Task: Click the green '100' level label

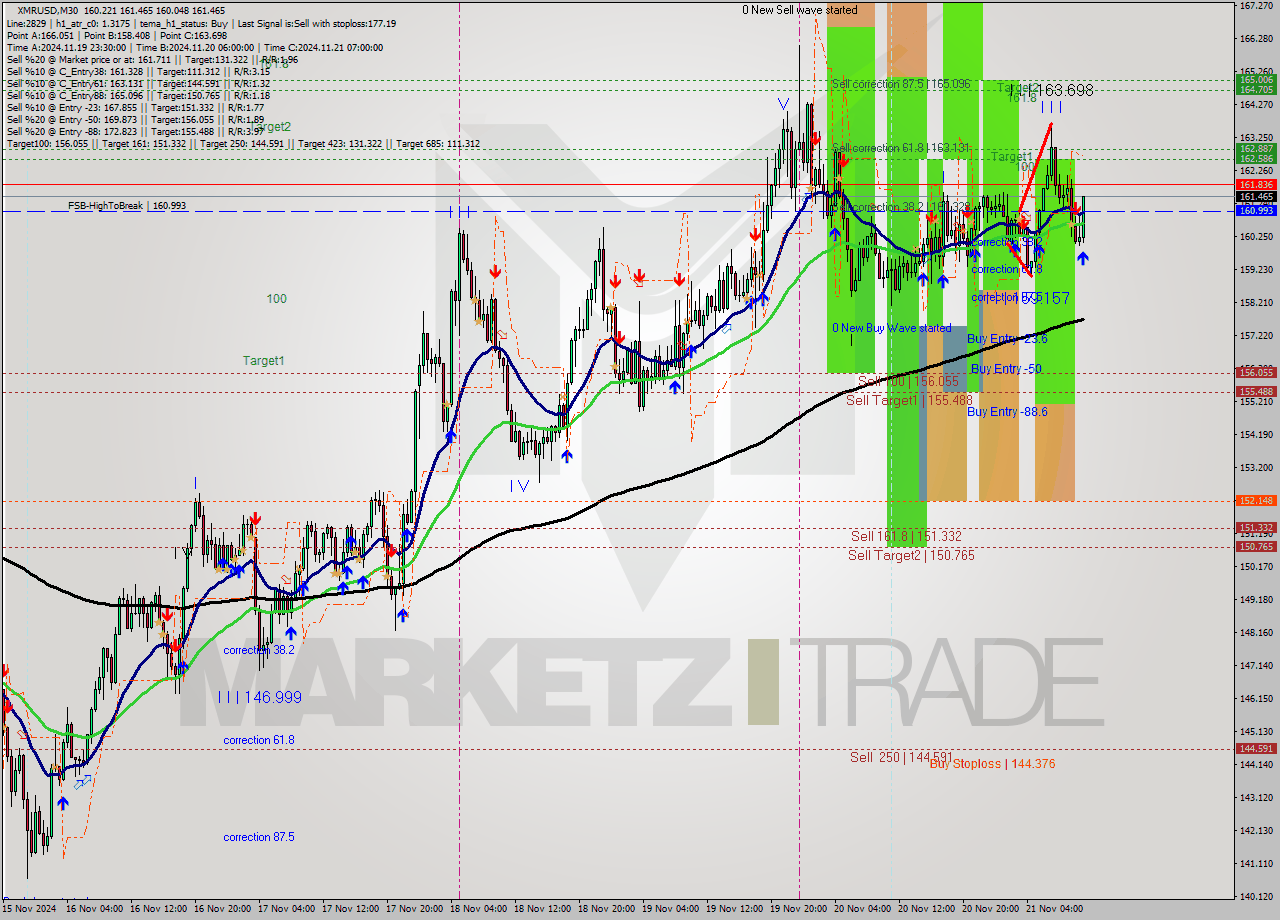Action: 277,299
